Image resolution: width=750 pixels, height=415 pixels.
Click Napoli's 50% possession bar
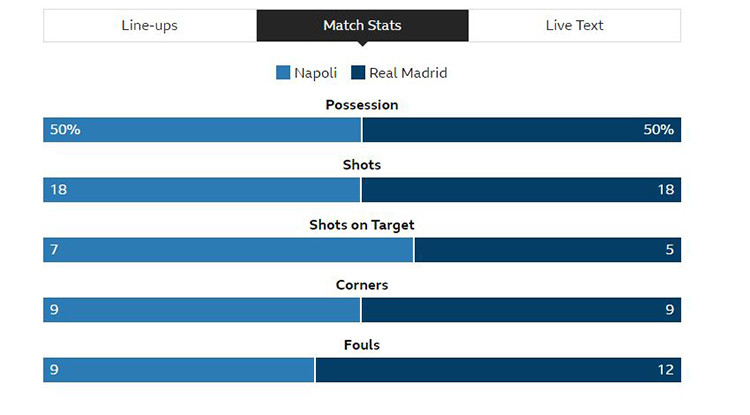[202, 130]
